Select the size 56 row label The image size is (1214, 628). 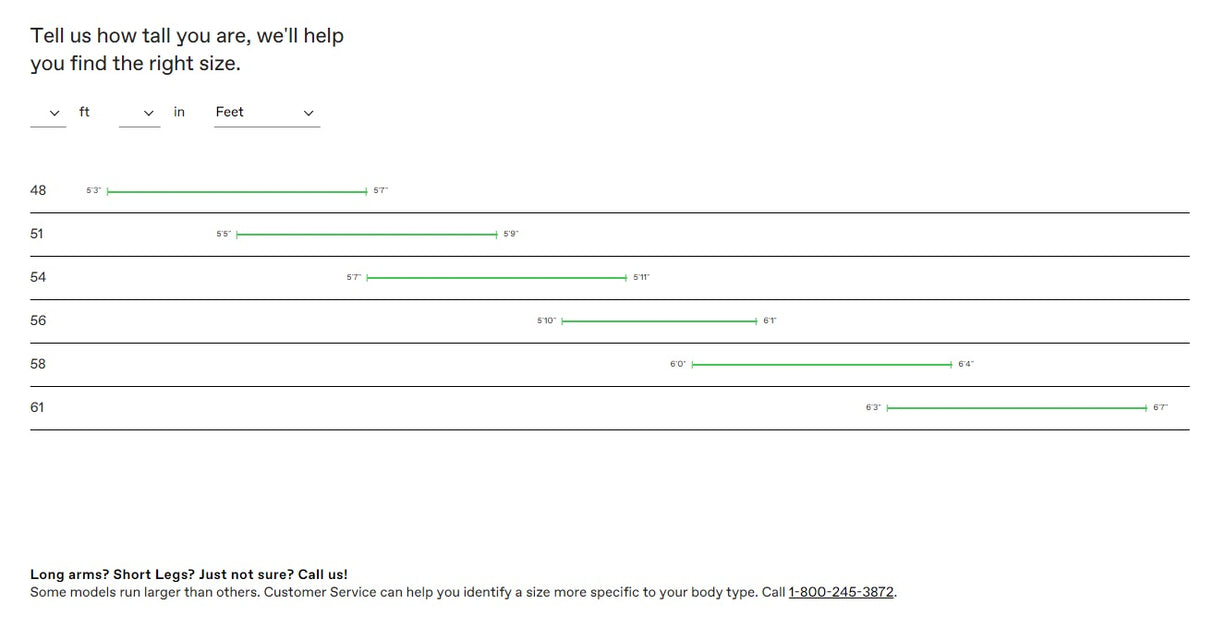(38, 321)
